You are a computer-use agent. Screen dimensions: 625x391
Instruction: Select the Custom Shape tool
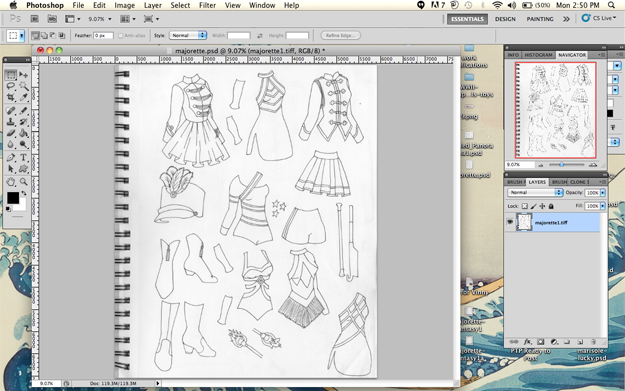point(24,169)
